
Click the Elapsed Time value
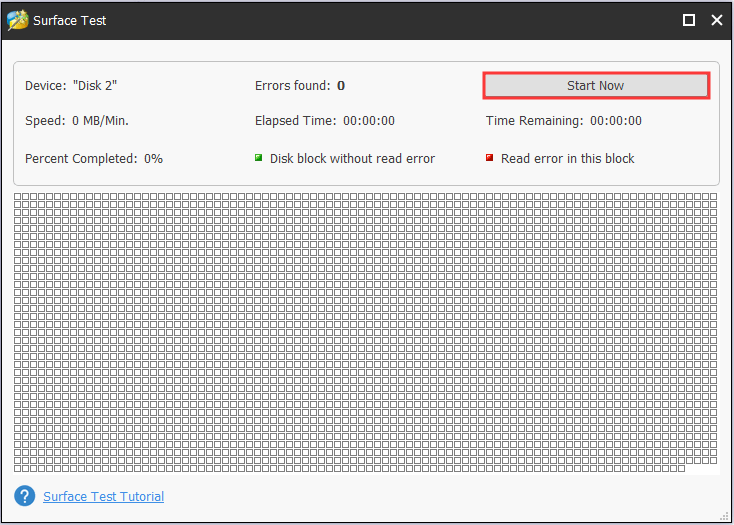pos(369,121)
